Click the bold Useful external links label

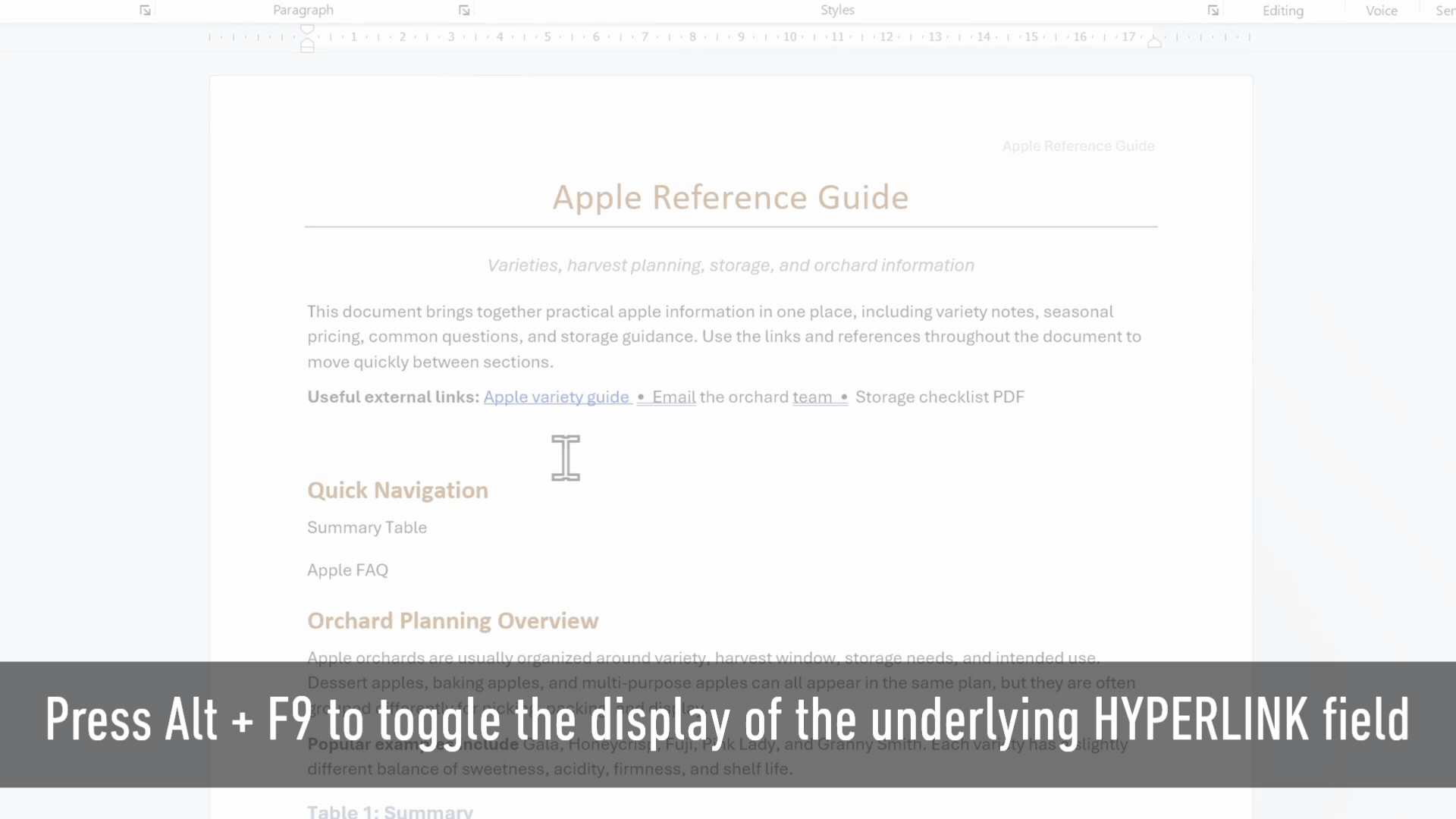click(394, 397)
